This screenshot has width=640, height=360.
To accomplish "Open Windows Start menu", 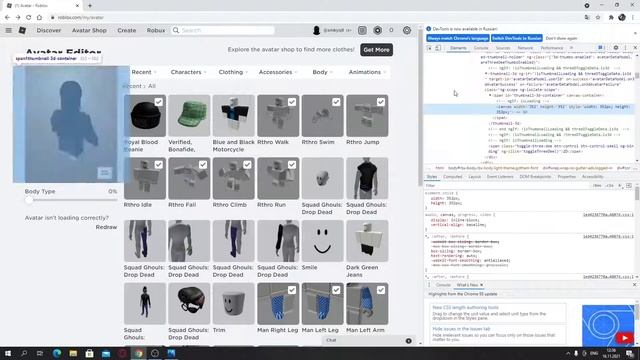I will pyautogui.click(x=8, y=353).
